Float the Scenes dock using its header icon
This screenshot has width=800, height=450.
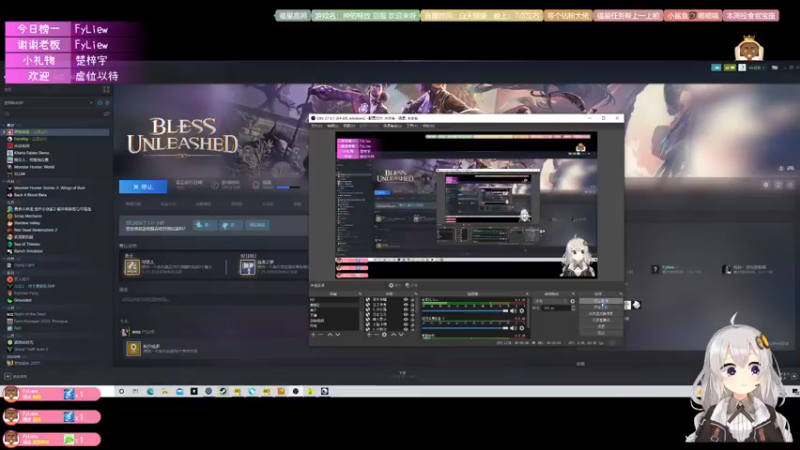(360, 294)
